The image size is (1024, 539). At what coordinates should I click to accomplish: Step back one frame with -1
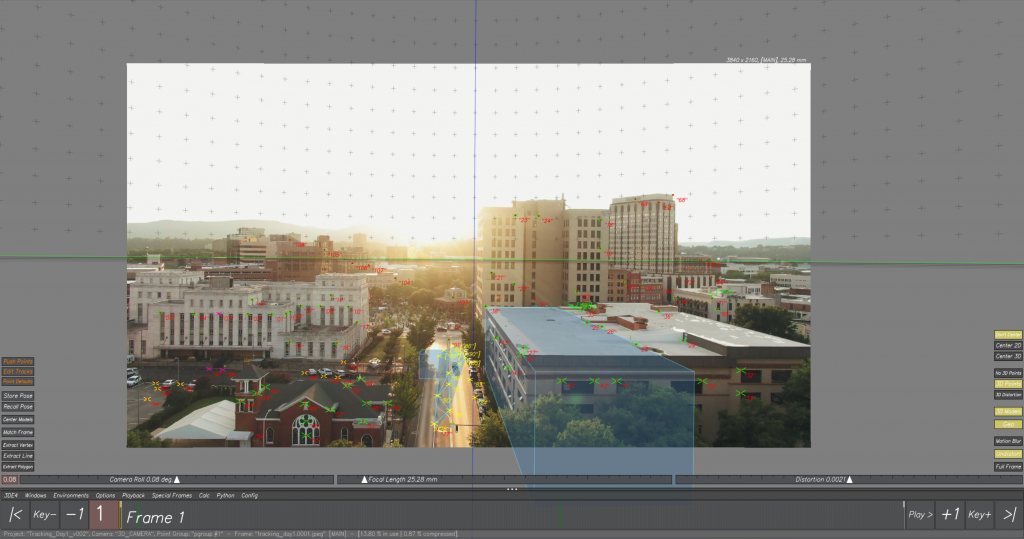(x=74, y=516)
